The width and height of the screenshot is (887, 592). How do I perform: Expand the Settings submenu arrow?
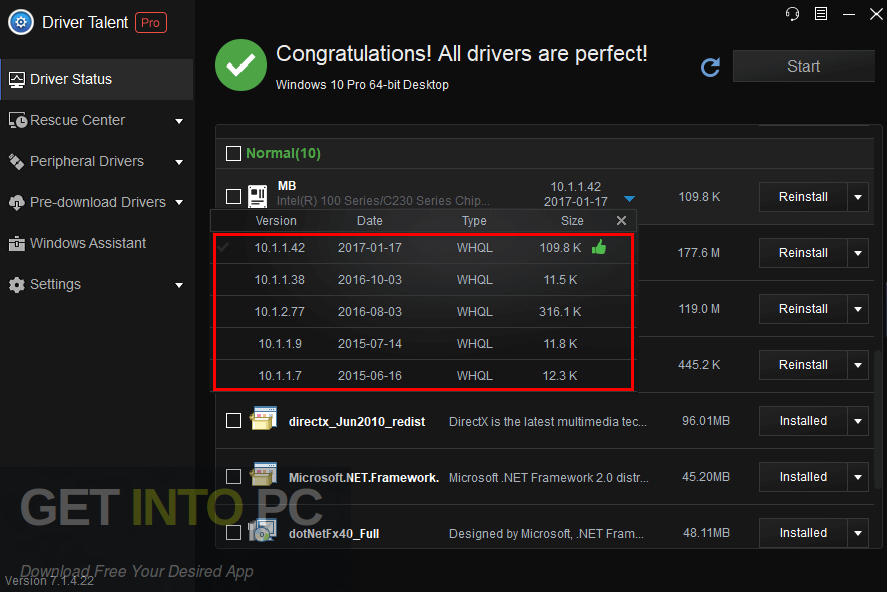point(179,286)
